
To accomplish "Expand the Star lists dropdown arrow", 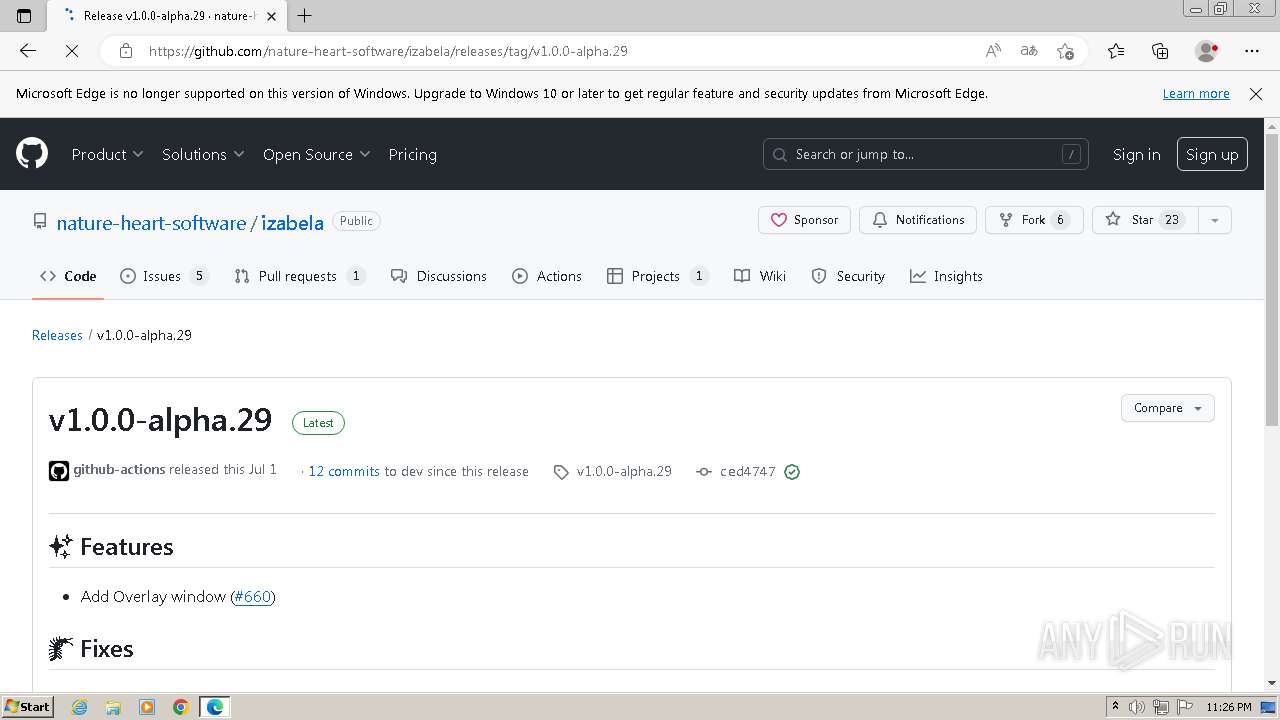I will coord(1214,220).
